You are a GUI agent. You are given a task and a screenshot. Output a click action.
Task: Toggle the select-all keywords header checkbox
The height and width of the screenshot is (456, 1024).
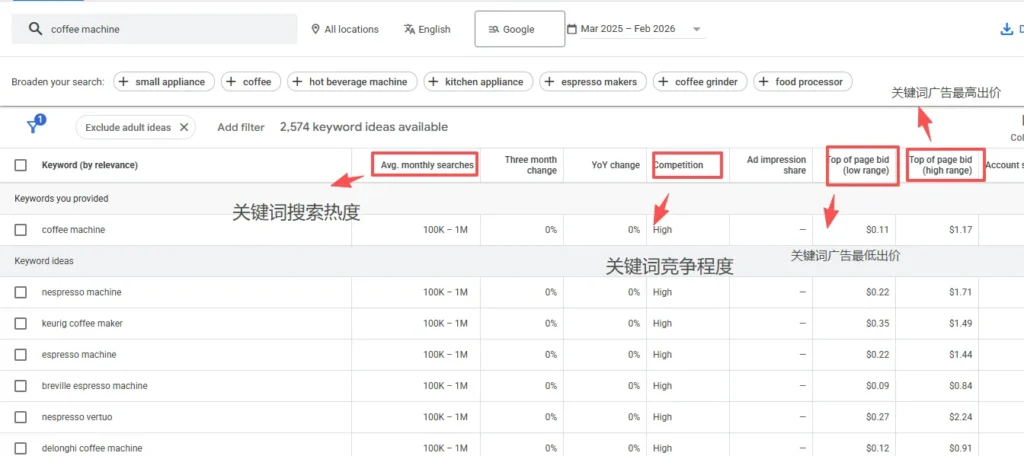tap(21, 165)
